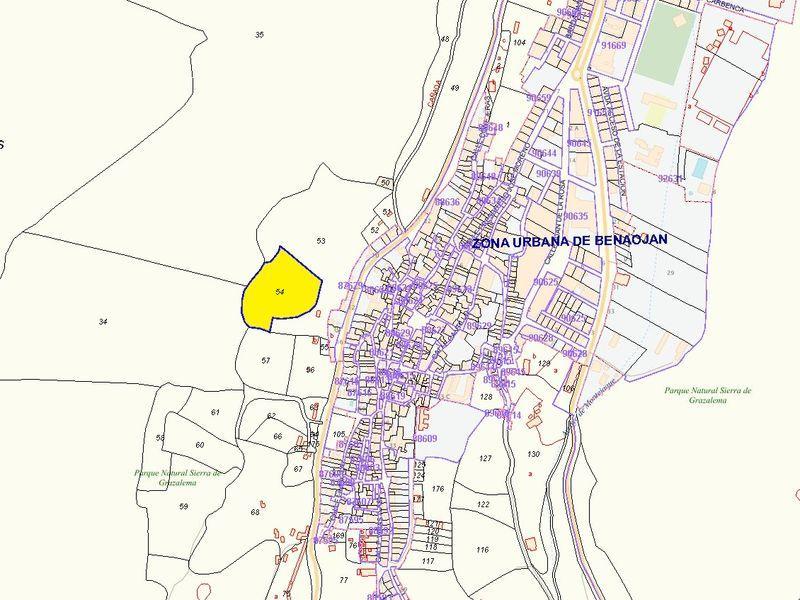
Task: Click parcel number 176
Action: tap(438, 489)
